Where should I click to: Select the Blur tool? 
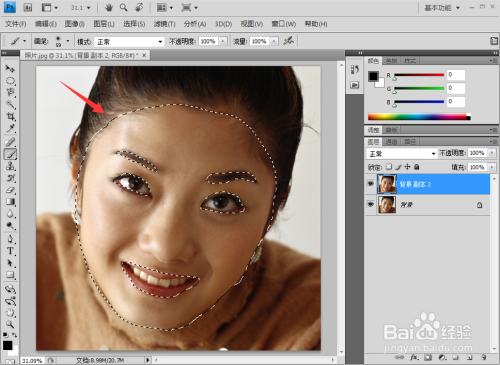coord(10,214)
